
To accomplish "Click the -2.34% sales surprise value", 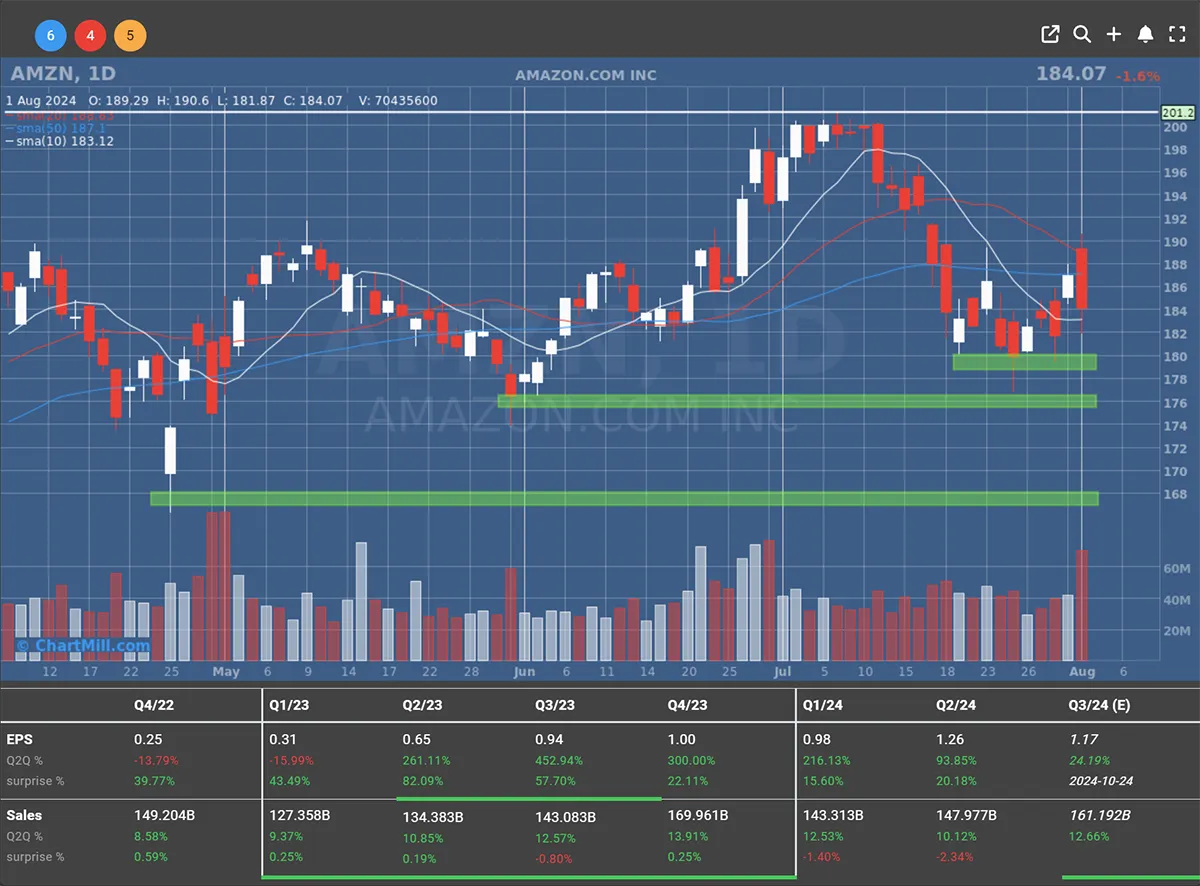I will coord(955,856).
